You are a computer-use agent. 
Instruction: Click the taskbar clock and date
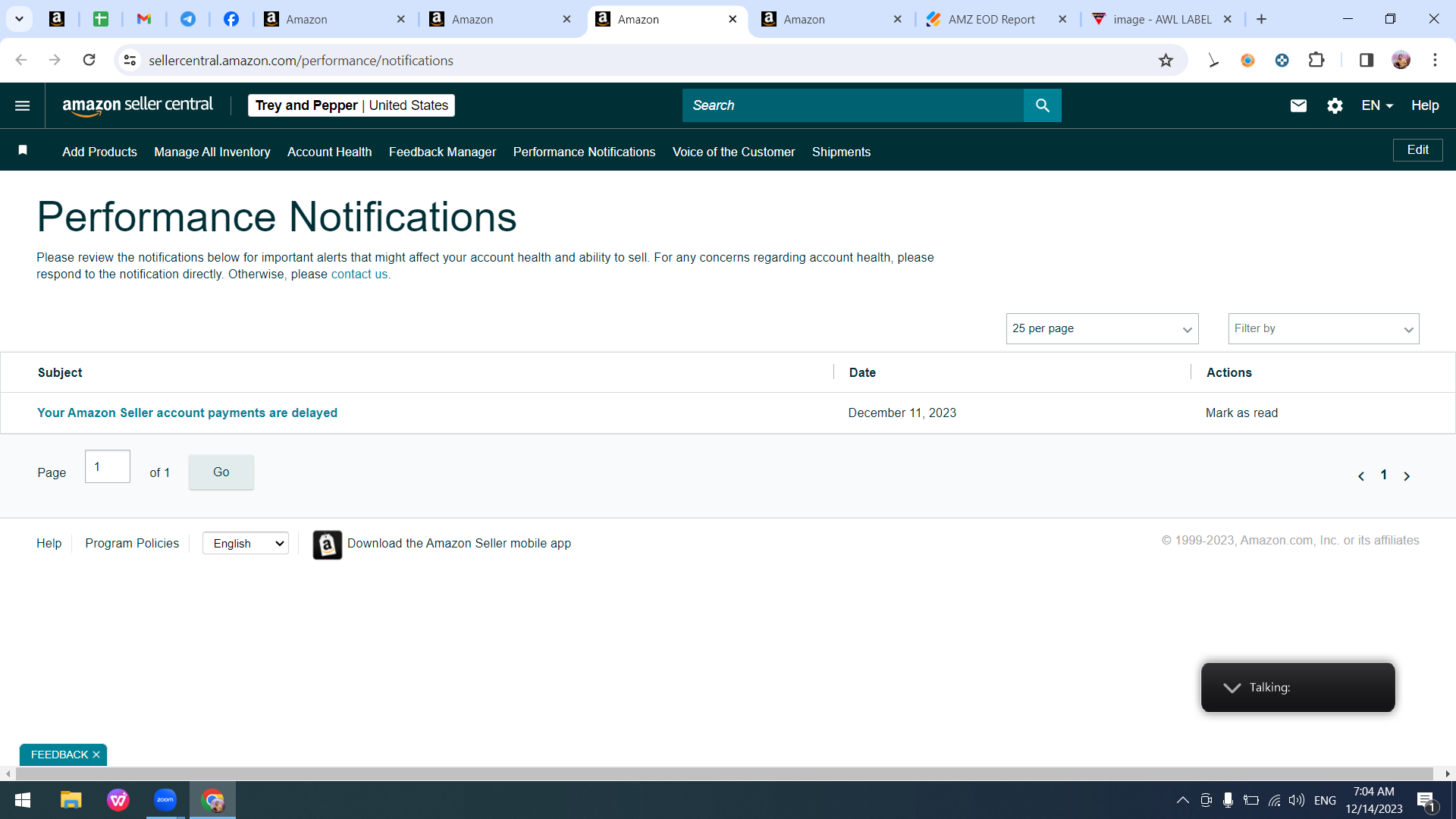[x=1374, y=800]
